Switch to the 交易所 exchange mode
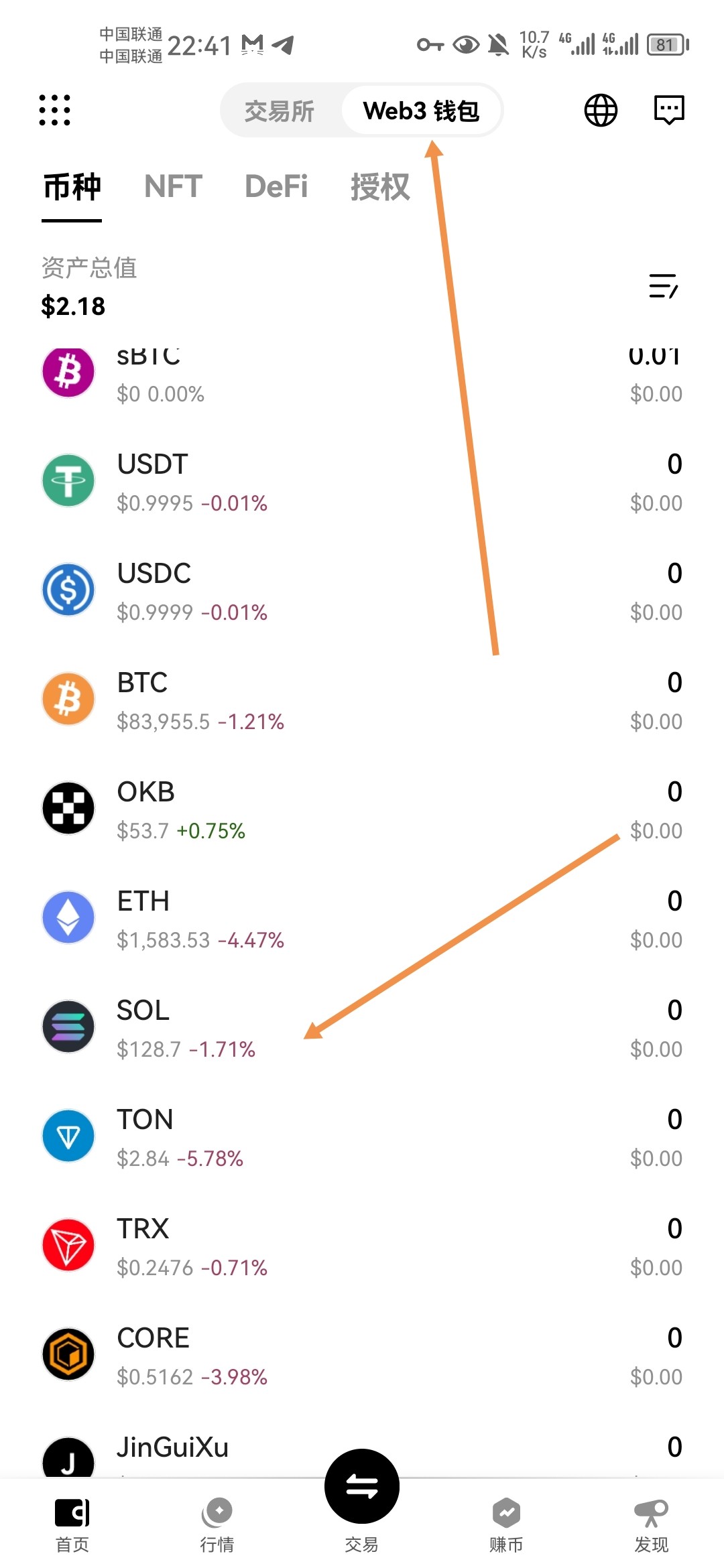Viewport: 724px width, 1568px height. (280, 111)
